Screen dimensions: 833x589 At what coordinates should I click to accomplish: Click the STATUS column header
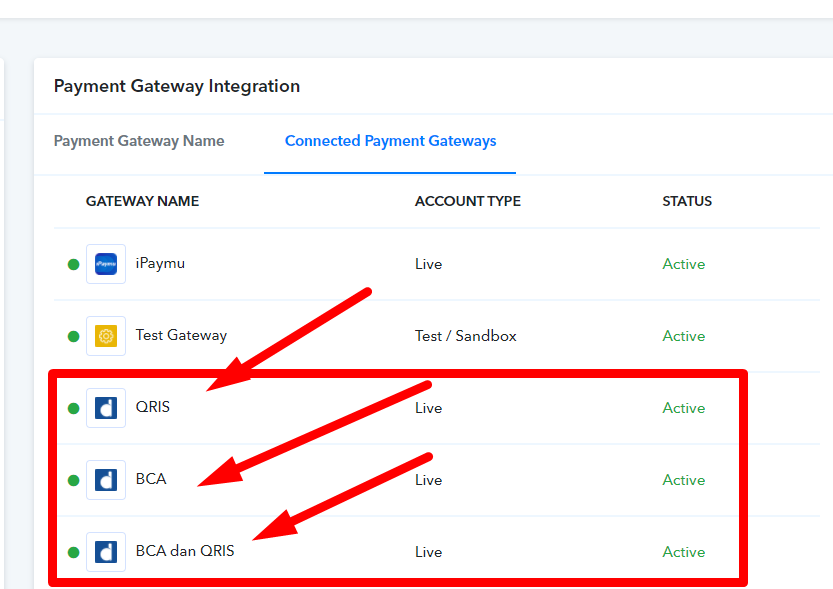click(x=687, y=201)
